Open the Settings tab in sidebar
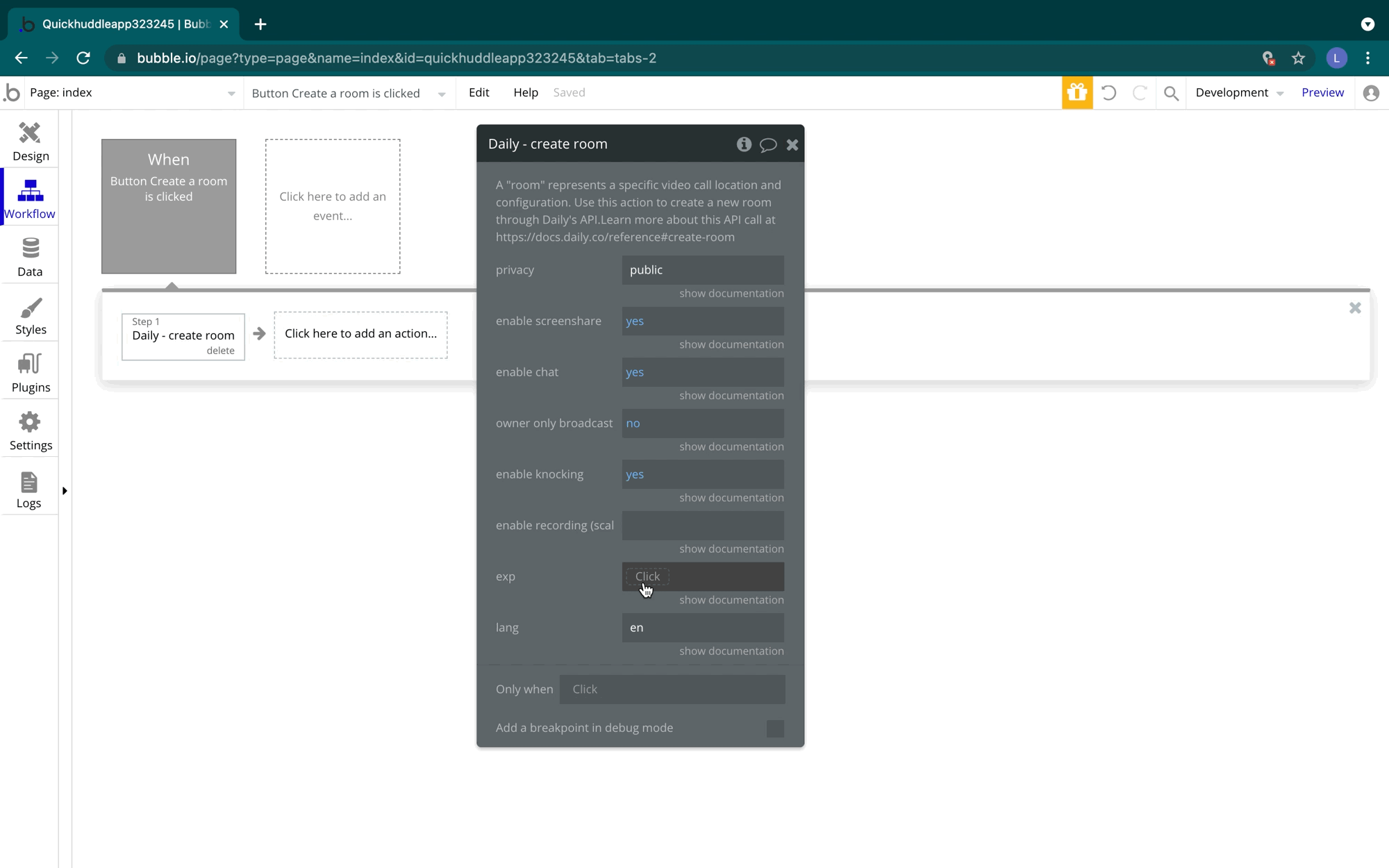1389x868 pixels. (x=30, y=431)
